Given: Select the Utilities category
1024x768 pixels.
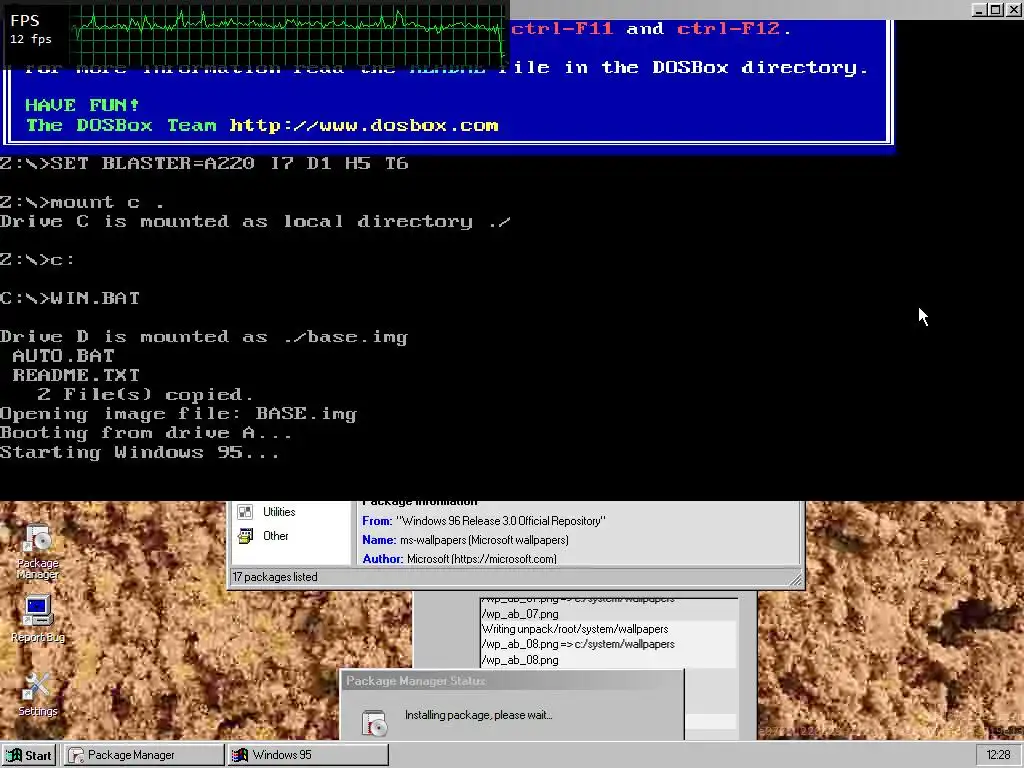Looking at the screenshot, I should (279, 512).
